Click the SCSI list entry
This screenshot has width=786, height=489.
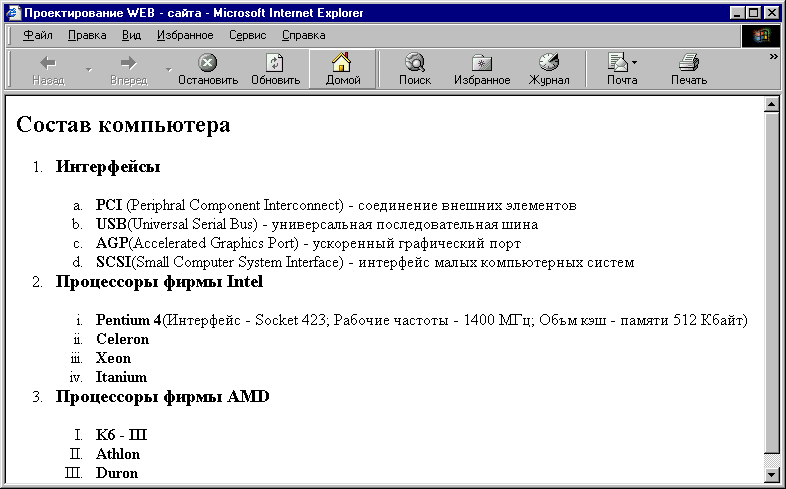coord(365,263)
